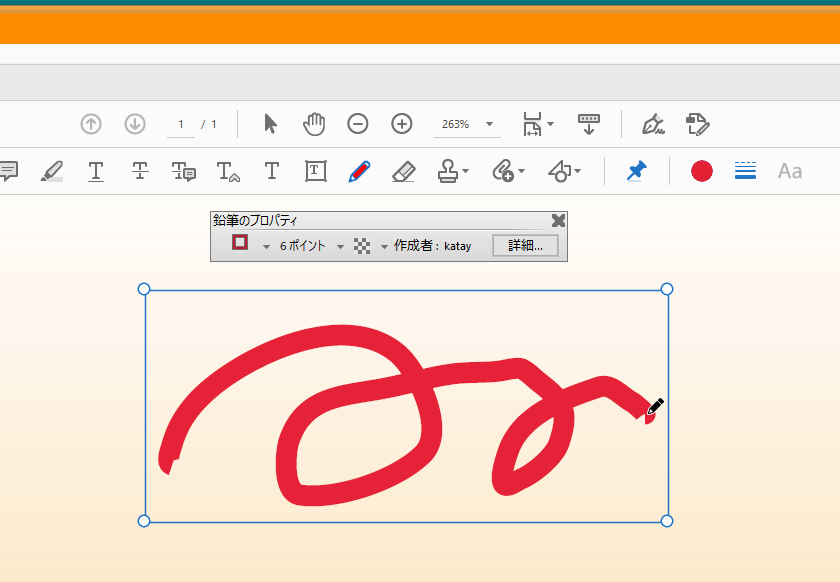Switch to the Select arrow tool

click(268, 124)
